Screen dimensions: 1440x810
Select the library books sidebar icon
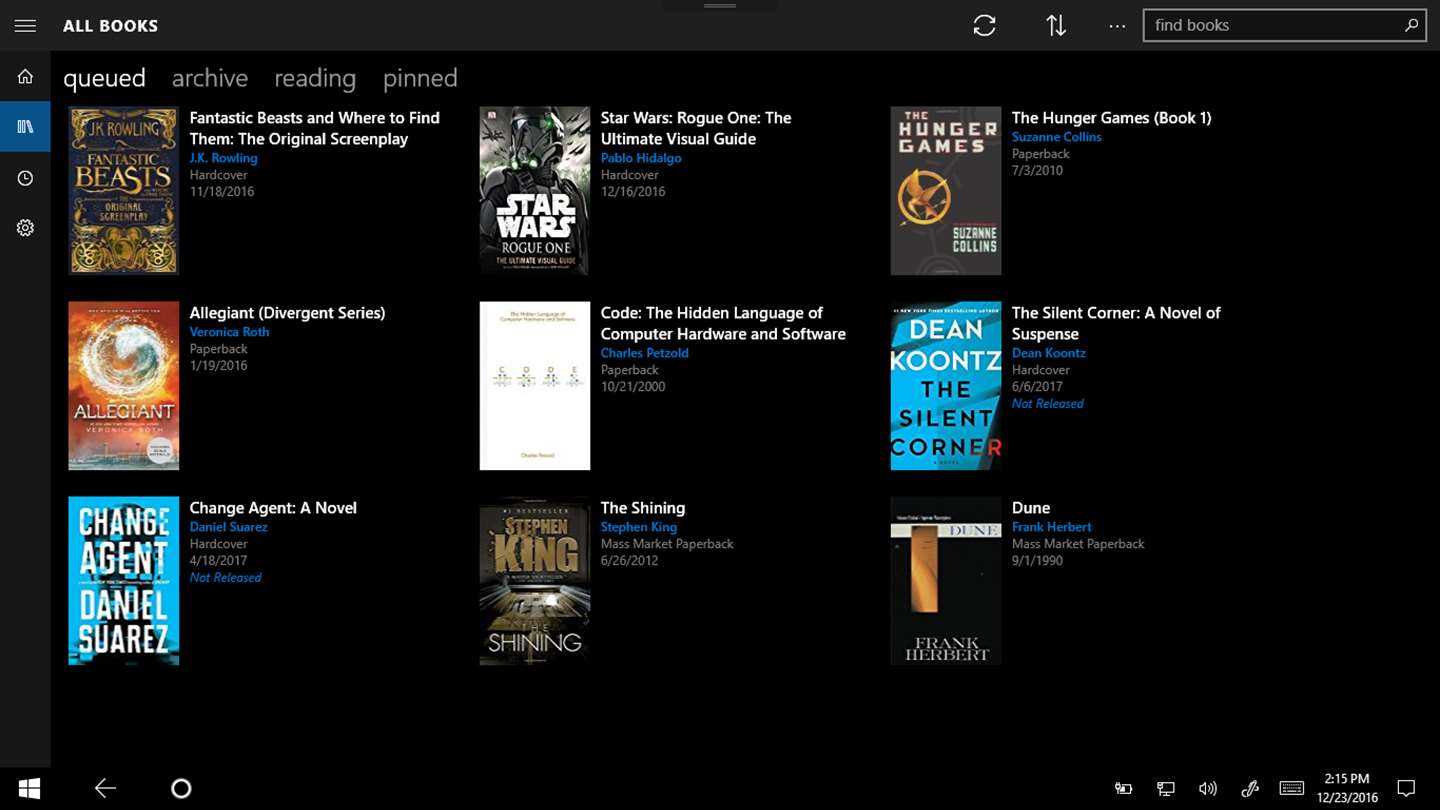25,127
